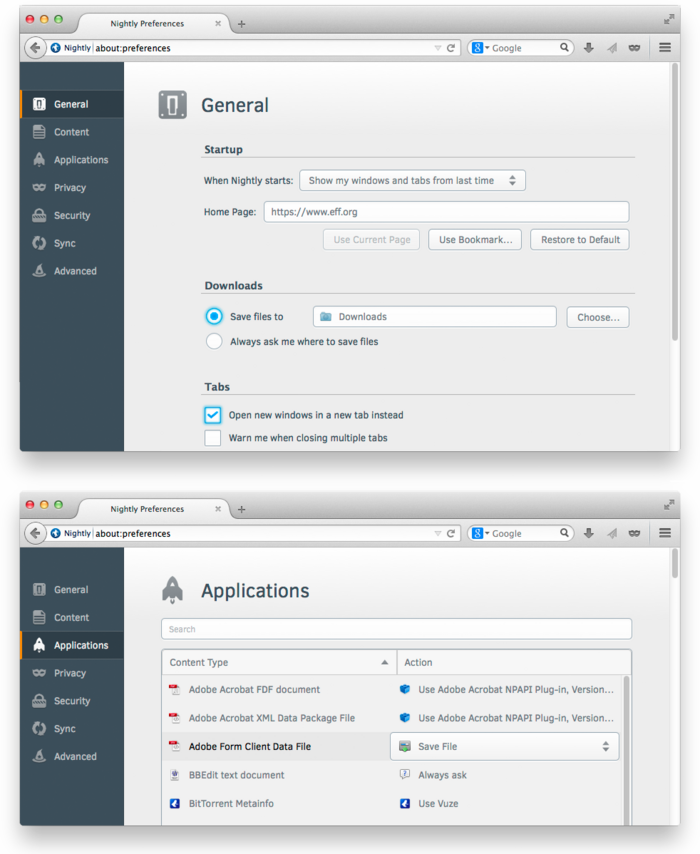Select Content in bottom window sidebar
The image size is (700, 854).
click(71, 617)
